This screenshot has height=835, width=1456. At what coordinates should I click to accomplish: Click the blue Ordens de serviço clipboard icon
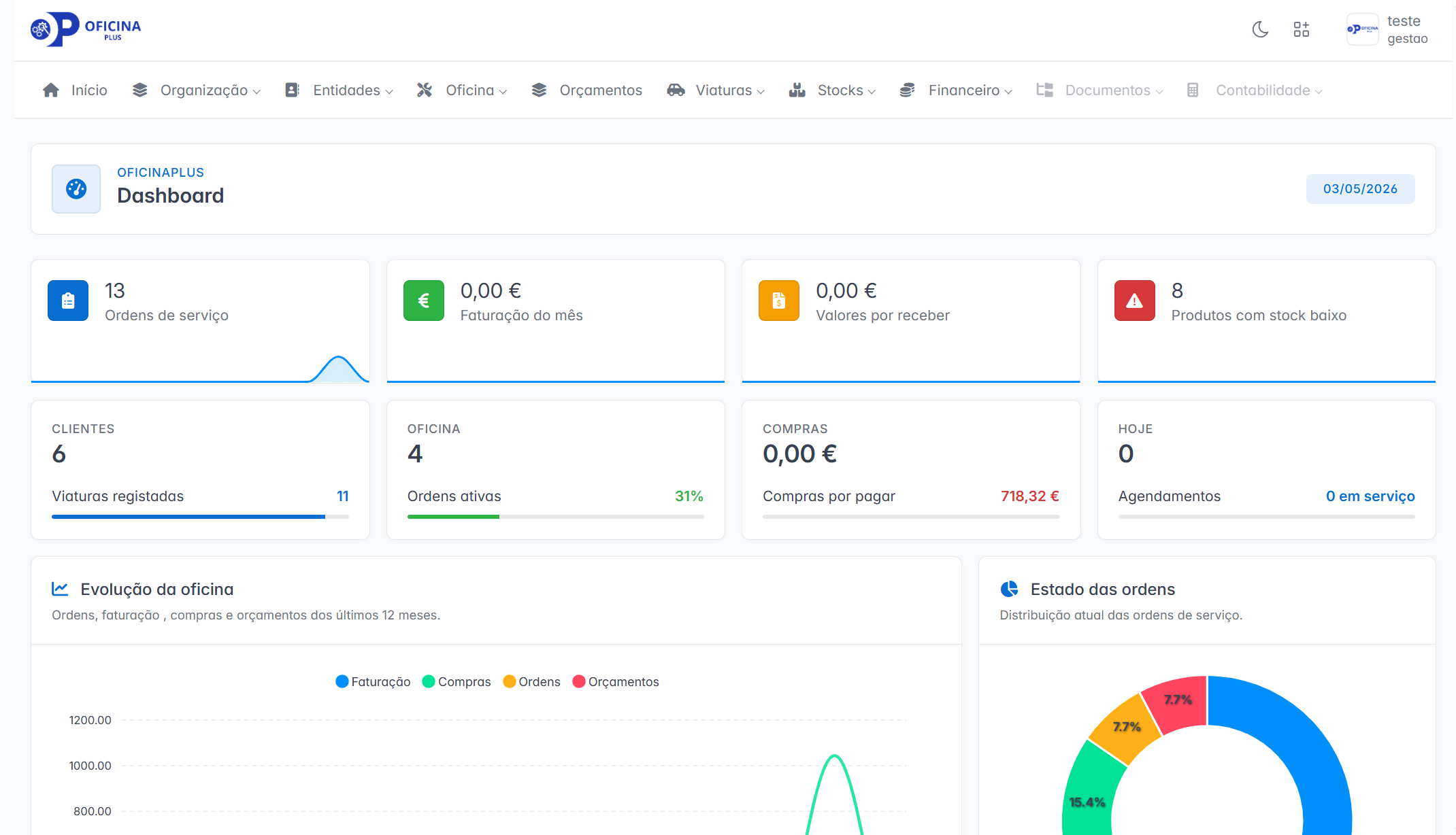tap(68, 301)
